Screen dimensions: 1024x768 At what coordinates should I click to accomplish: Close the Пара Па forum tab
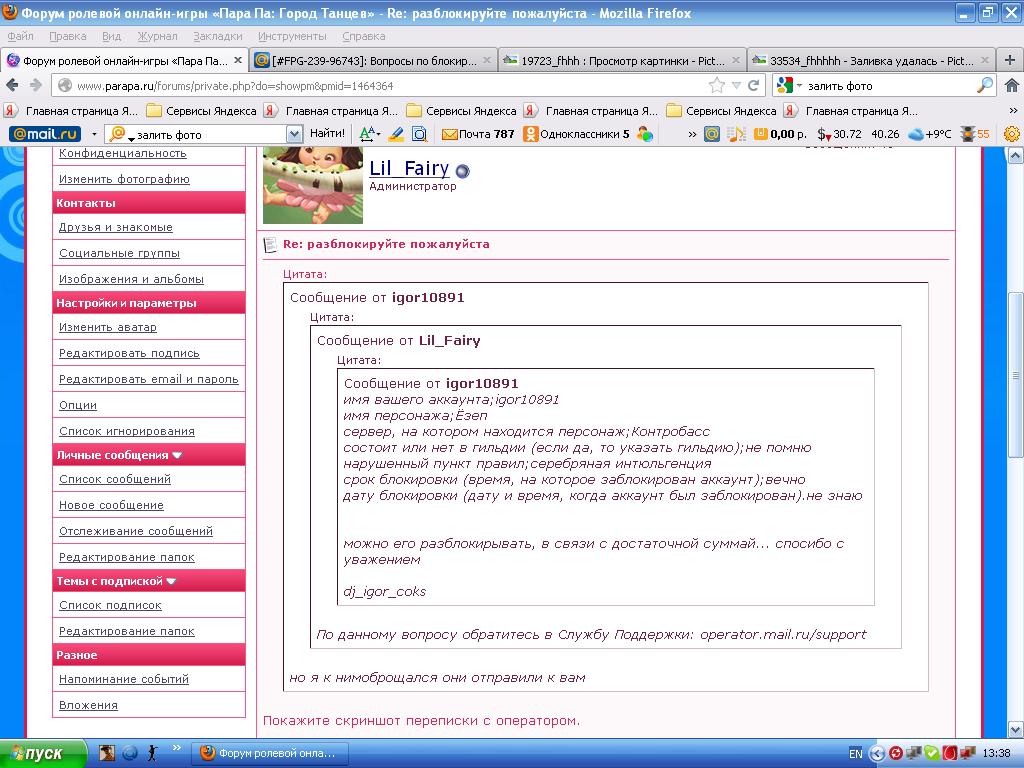238,61
